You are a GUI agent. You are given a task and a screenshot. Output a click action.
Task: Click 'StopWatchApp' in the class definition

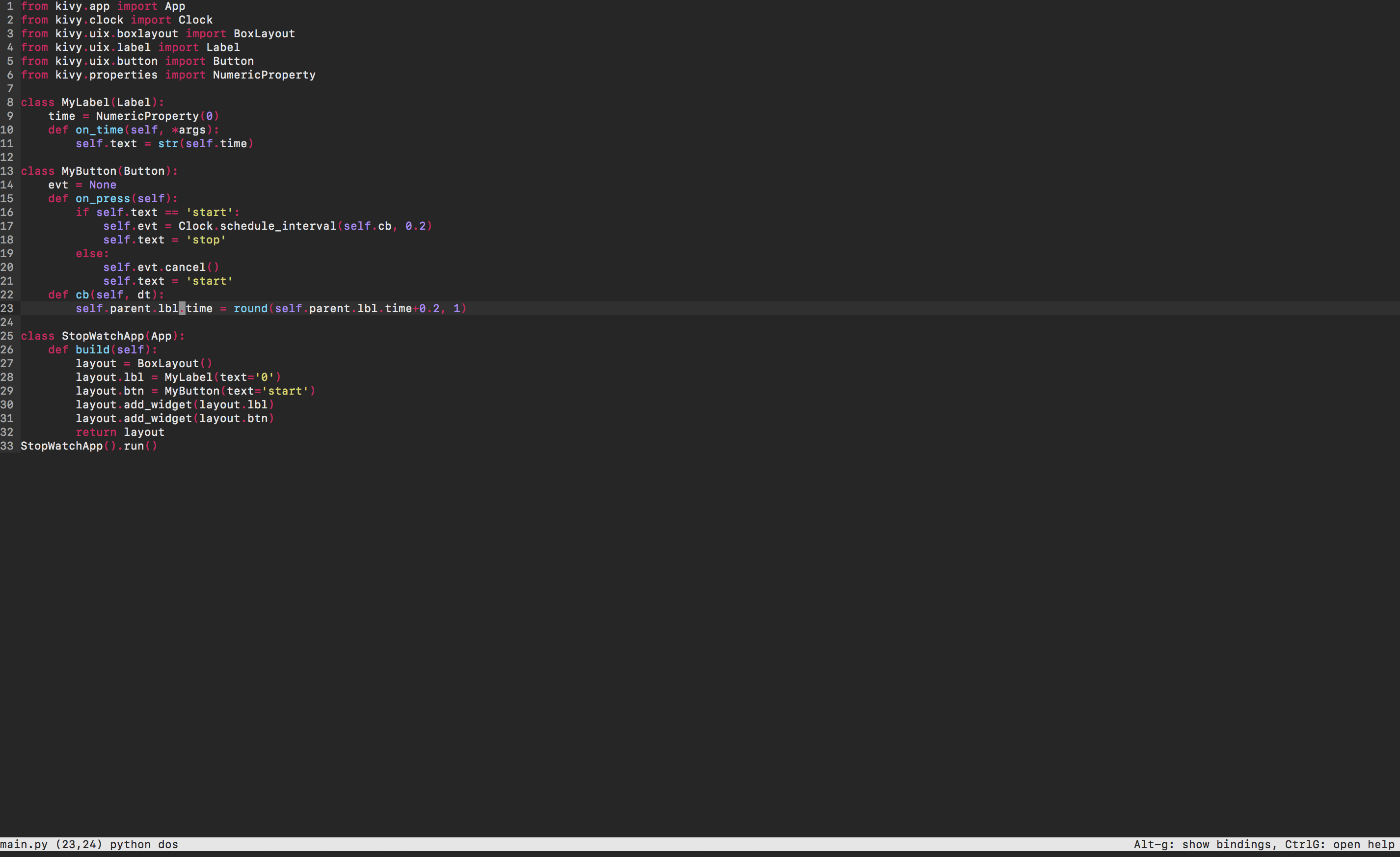click(x=102, y=336)
